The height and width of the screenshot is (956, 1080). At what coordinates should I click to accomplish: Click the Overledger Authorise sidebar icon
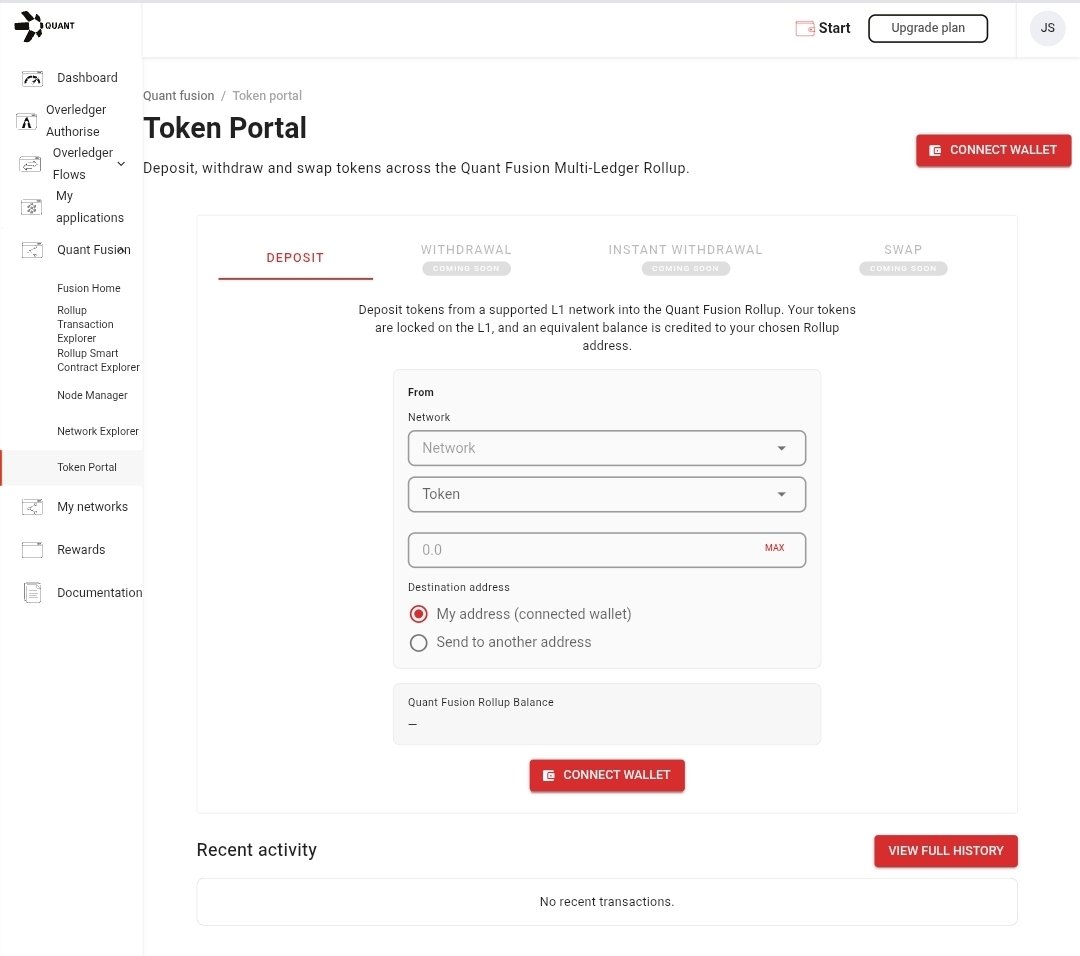28,122
